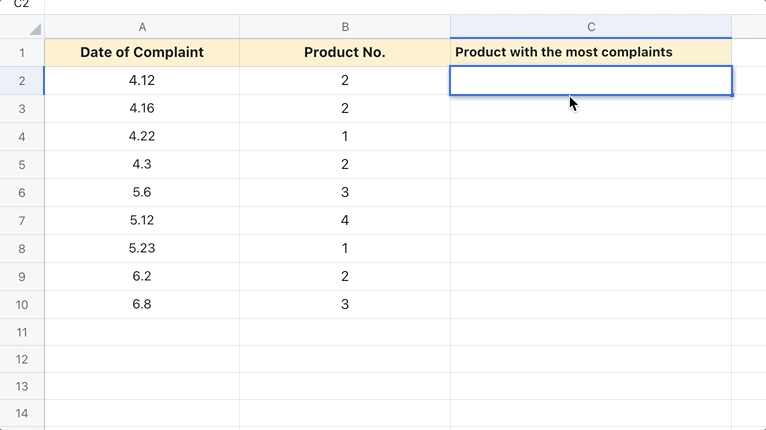Select the cell containing date 6.8
The width and height of the screenshot is (766, 430).
pos(142,304)
